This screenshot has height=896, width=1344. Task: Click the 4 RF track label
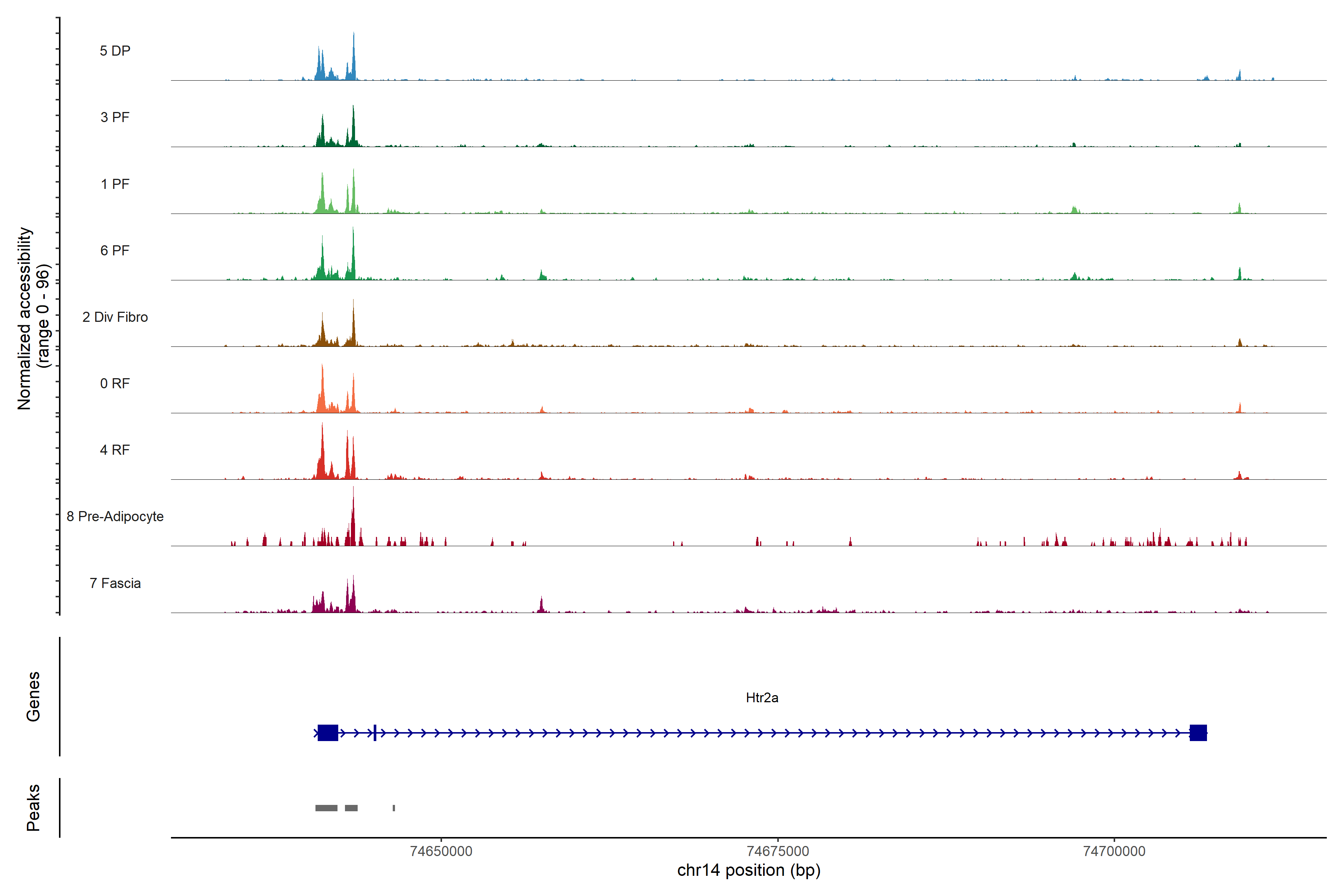pyautogui.click(x=115, y=450)
